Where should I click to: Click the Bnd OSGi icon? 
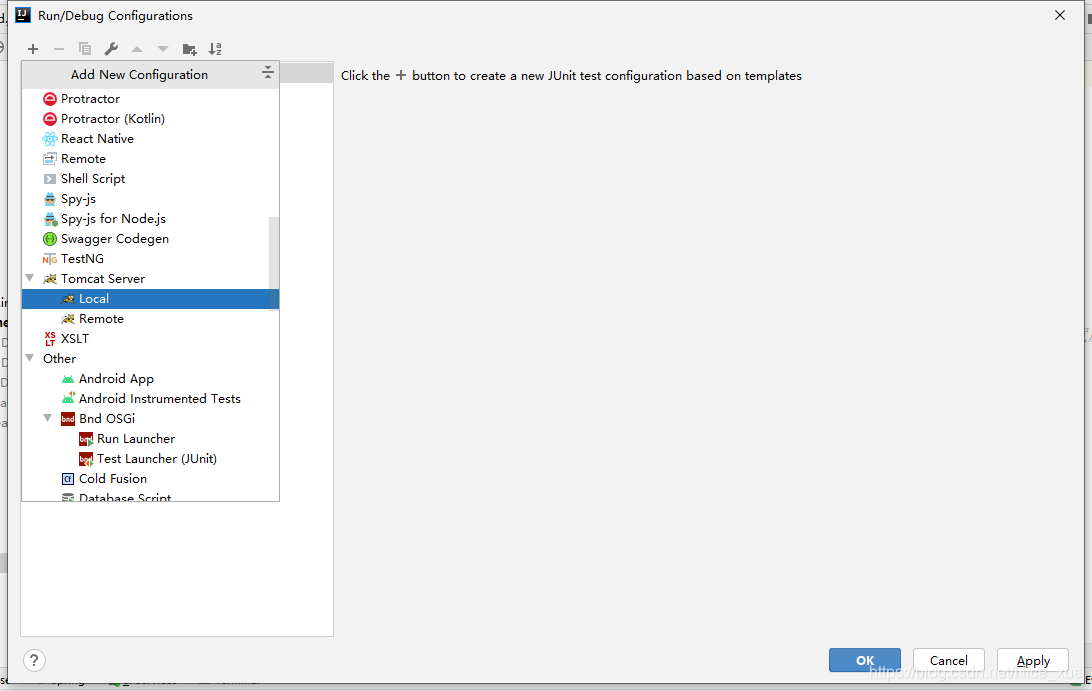click(x=68, y=419)
